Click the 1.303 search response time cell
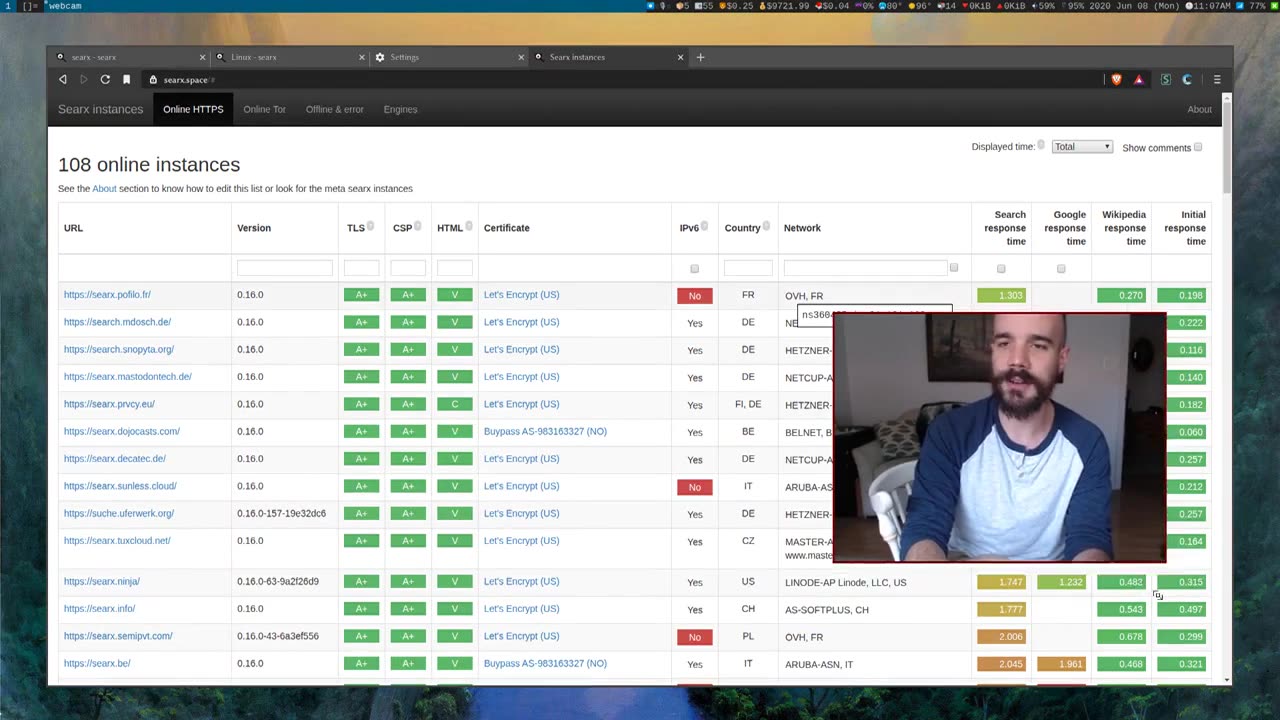Screen dimensions: 1280x720 tap(1001, 295)
